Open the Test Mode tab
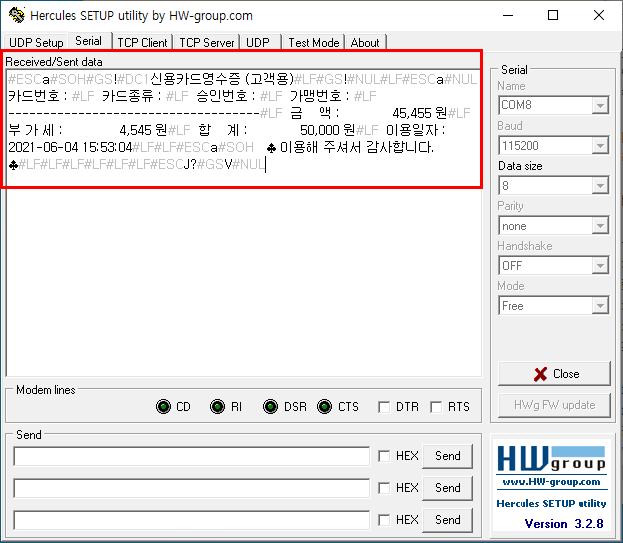Viewport: 623px width, 543px height. (x=313, y=43)
